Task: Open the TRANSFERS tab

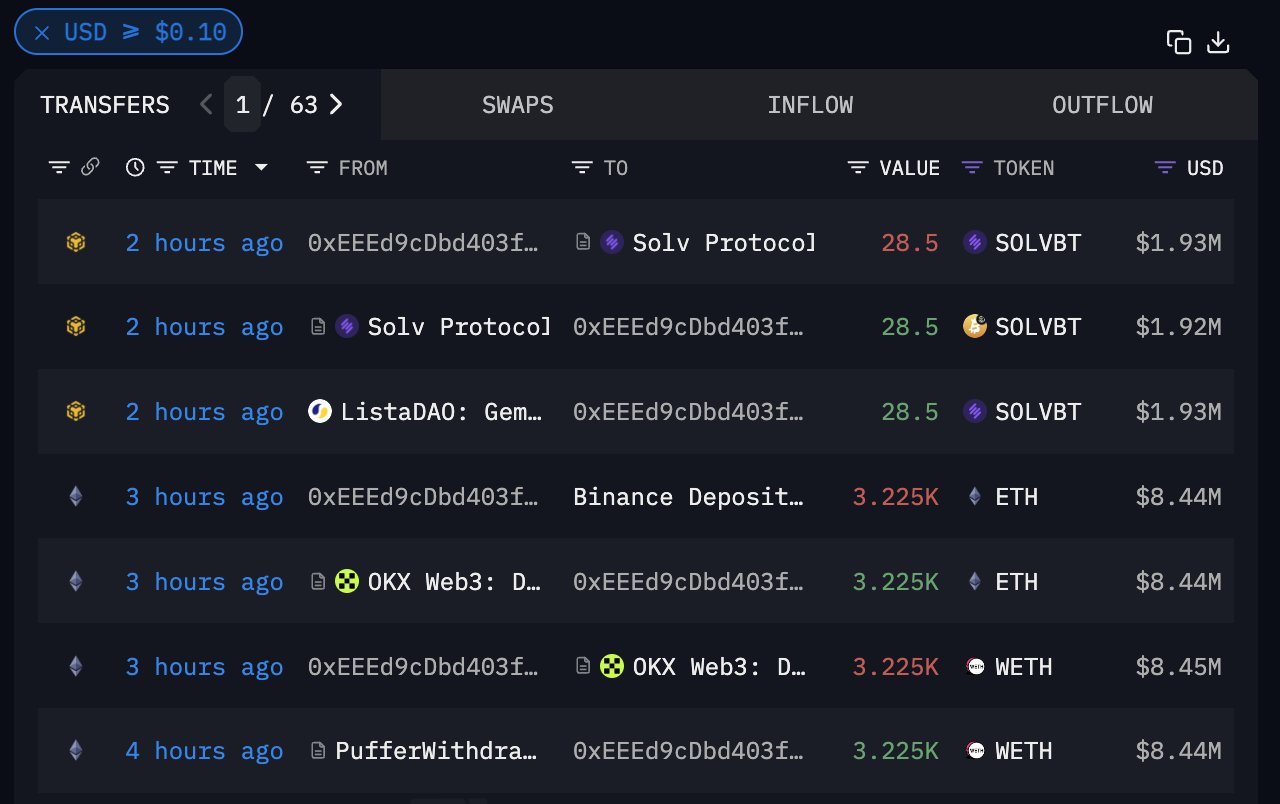Action: pyautogui.click(x=105, y=105)
